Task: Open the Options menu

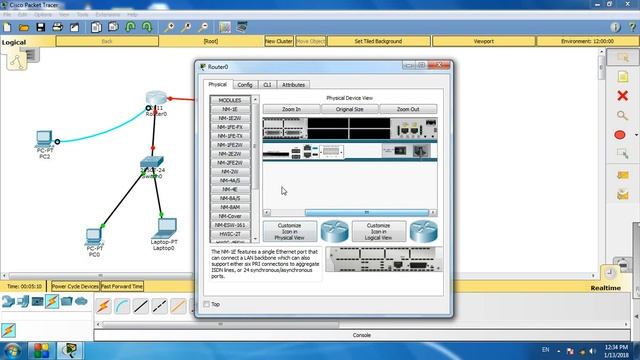Action: point(43,14)
